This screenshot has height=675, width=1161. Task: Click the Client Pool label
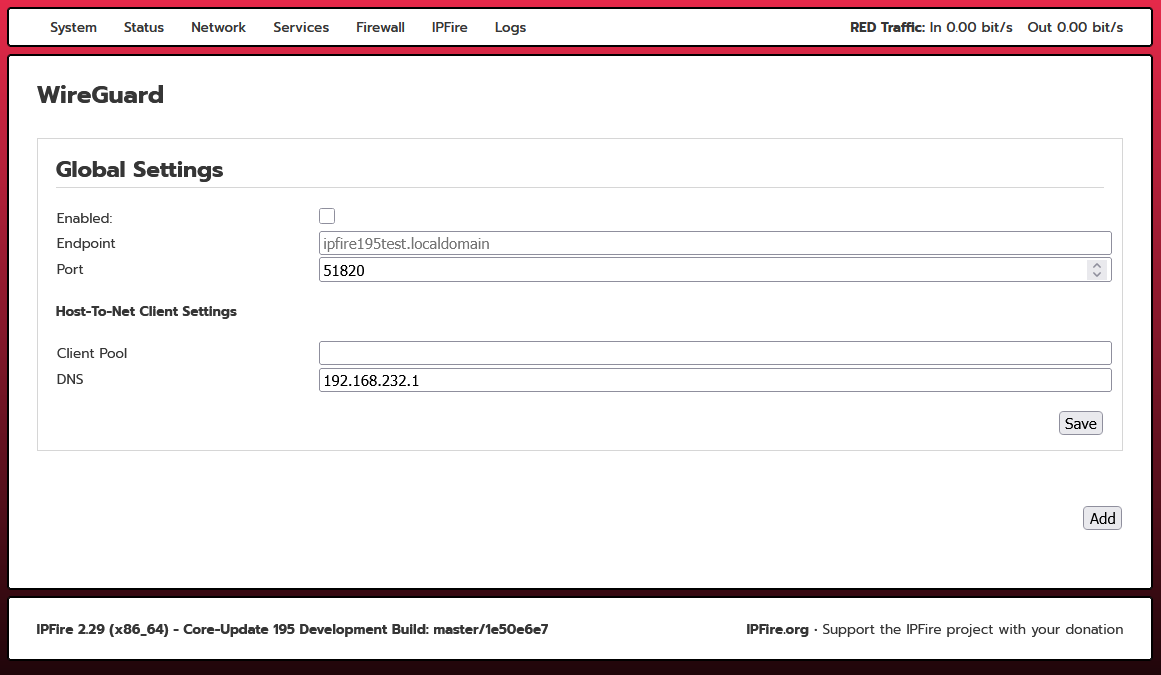click(x=92, y=353)
